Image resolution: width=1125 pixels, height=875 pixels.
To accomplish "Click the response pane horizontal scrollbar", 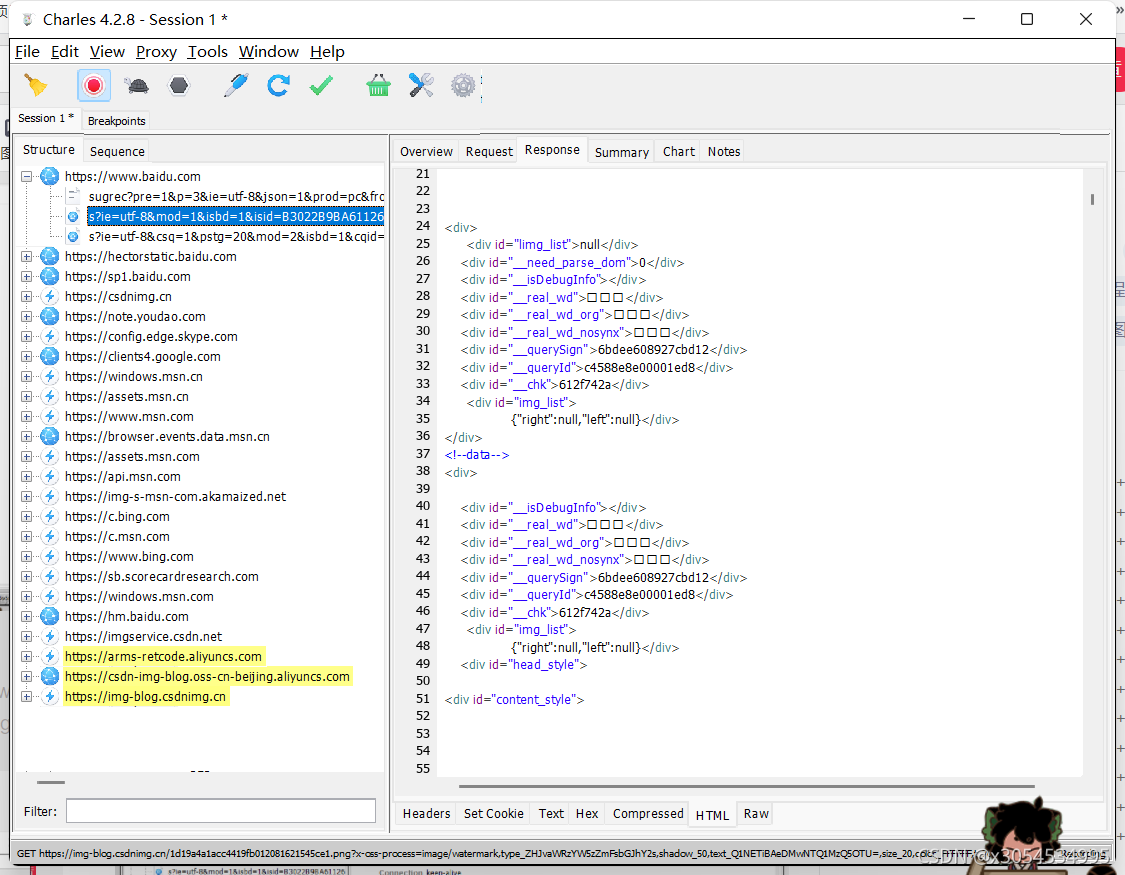I will pyautogui.click(x=746, y=786).
